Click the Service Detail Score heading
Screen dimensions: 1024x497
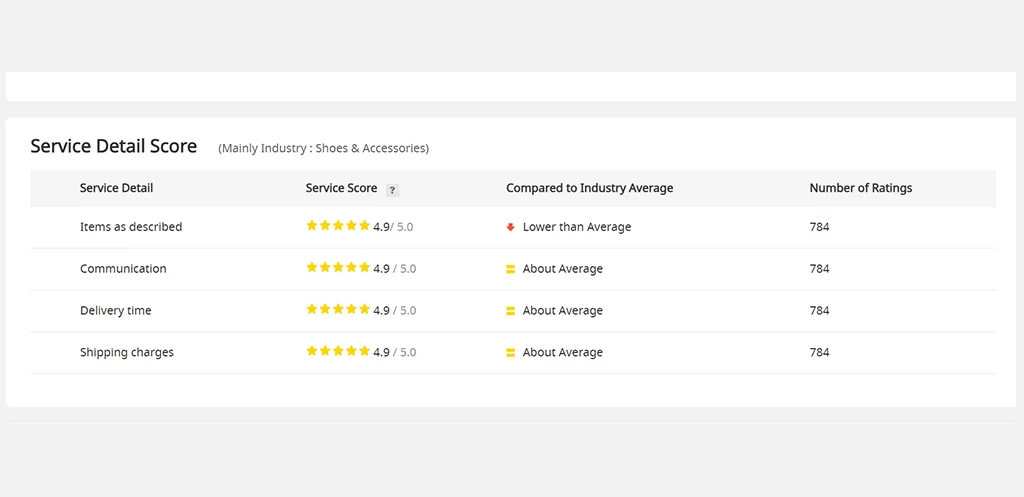[x=114, y=146]
